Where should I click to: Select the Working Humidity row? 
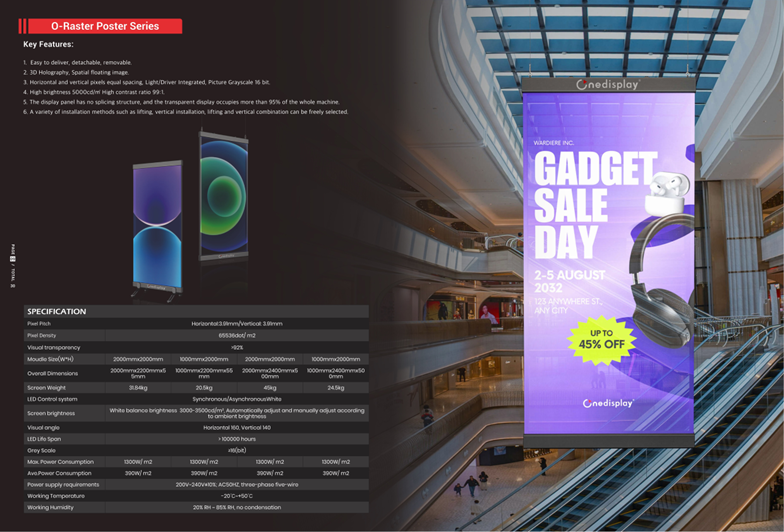(196, 507)
